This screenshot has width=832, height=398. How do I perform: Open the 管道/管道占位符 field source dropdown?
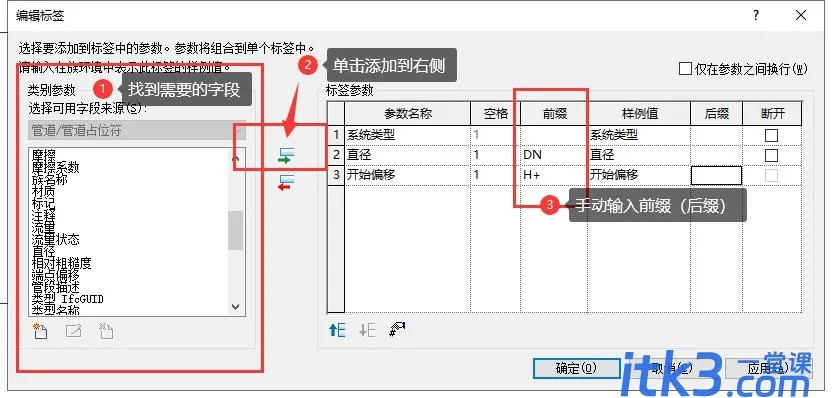[x=137, y=131]
